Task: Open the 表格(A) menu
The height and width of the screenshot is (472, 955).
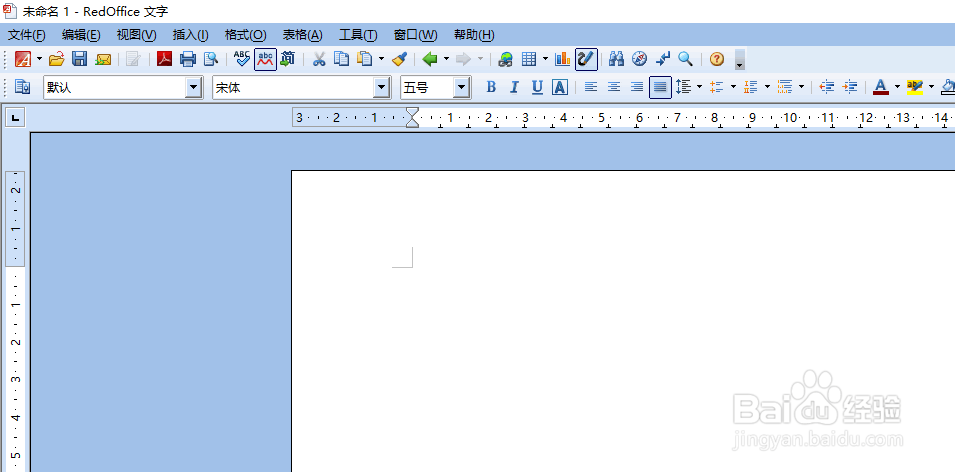Action: tap(303, 35)
